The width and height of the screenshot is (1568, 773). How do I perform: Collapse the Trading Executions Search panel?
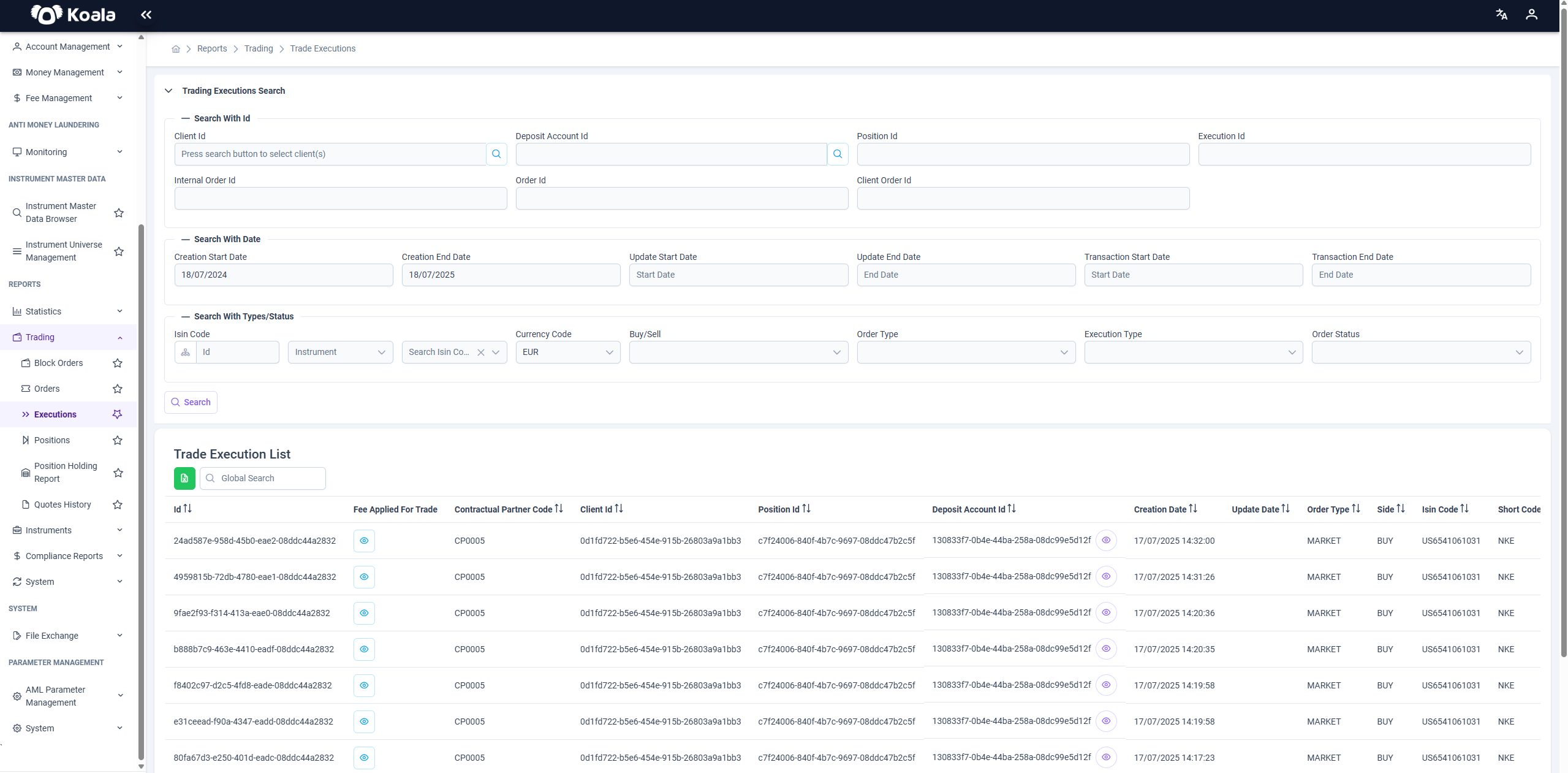click(x=169, y=91)
